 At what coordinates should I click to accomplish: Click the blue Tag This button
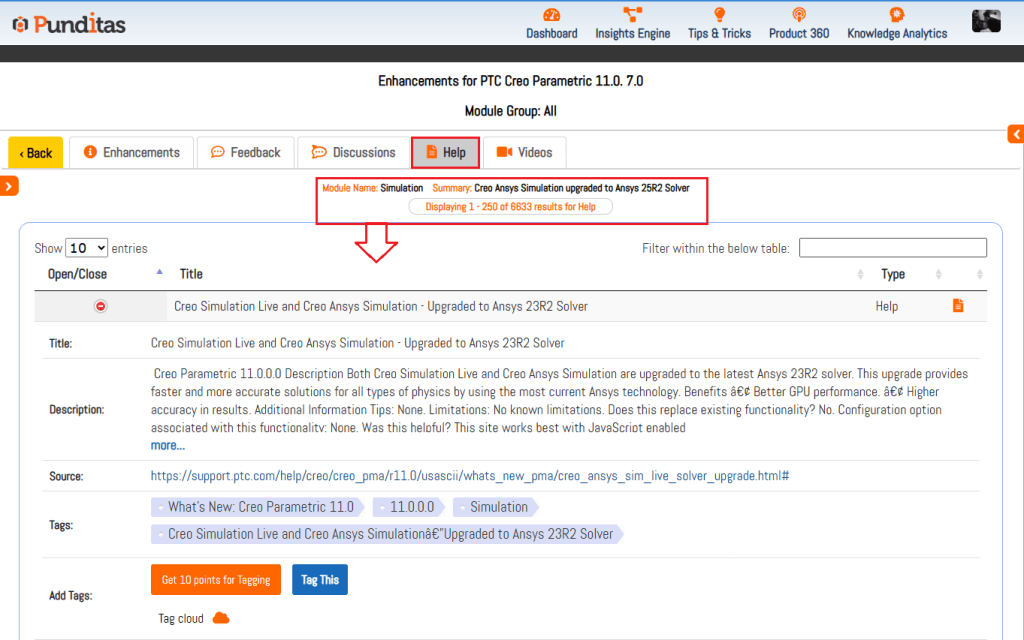point(320,580)
